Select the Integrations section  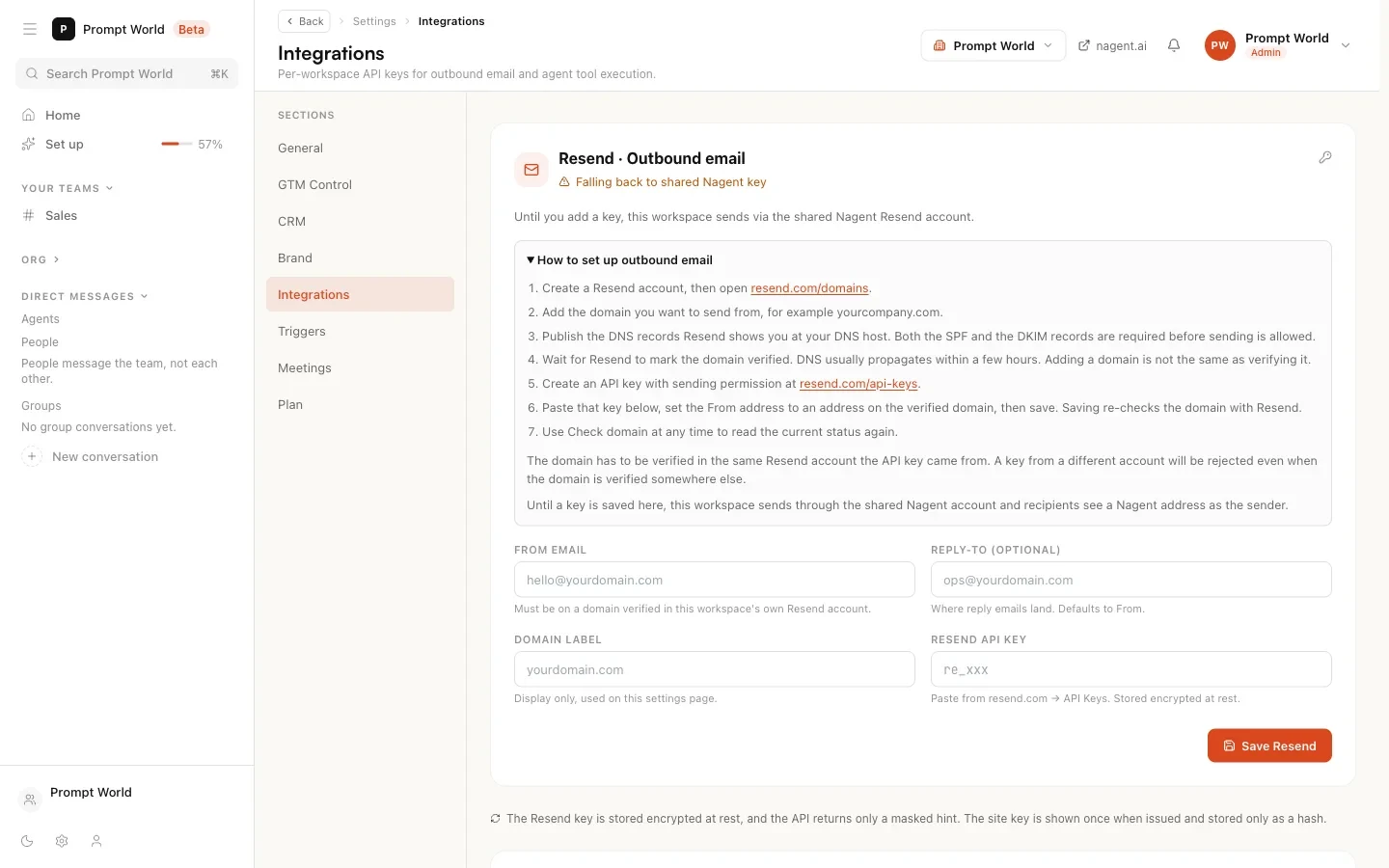pyautogui.click(x=360, y=294)
